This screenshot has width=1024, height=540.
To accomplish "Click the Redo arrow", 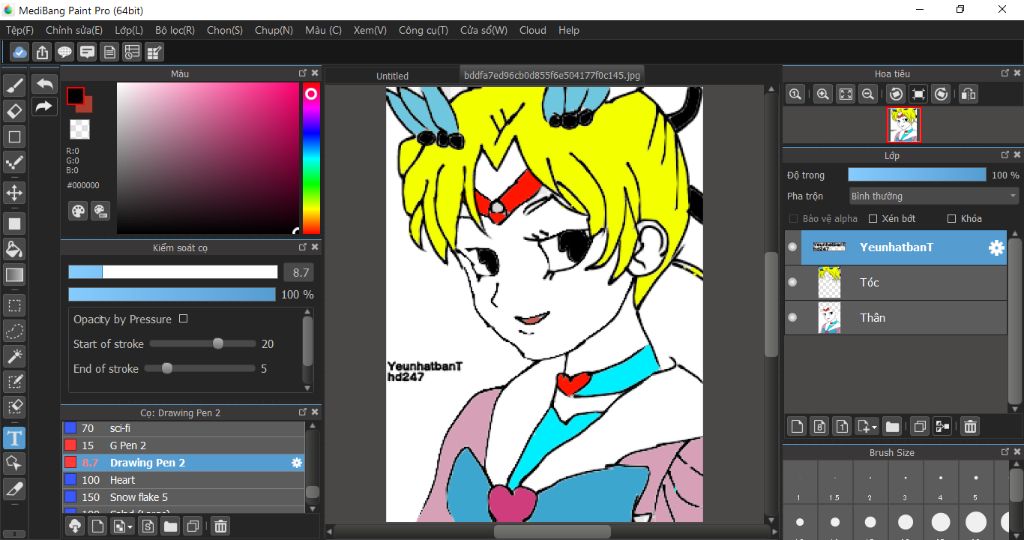I will click(44, 106).
